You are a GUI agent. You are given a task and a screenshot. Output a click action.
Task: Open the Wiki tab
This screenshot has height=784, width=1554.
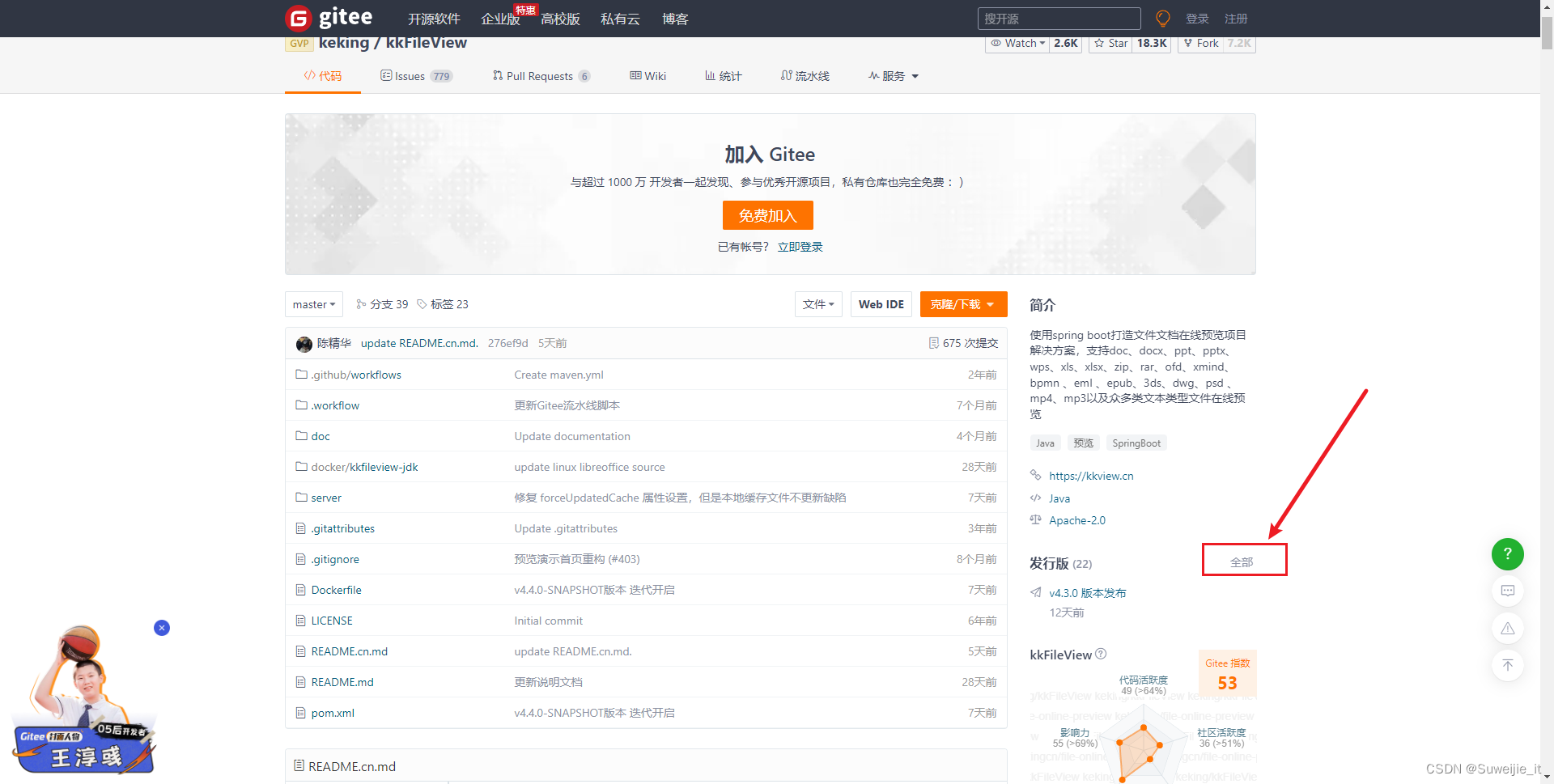[x=648, y=76]
